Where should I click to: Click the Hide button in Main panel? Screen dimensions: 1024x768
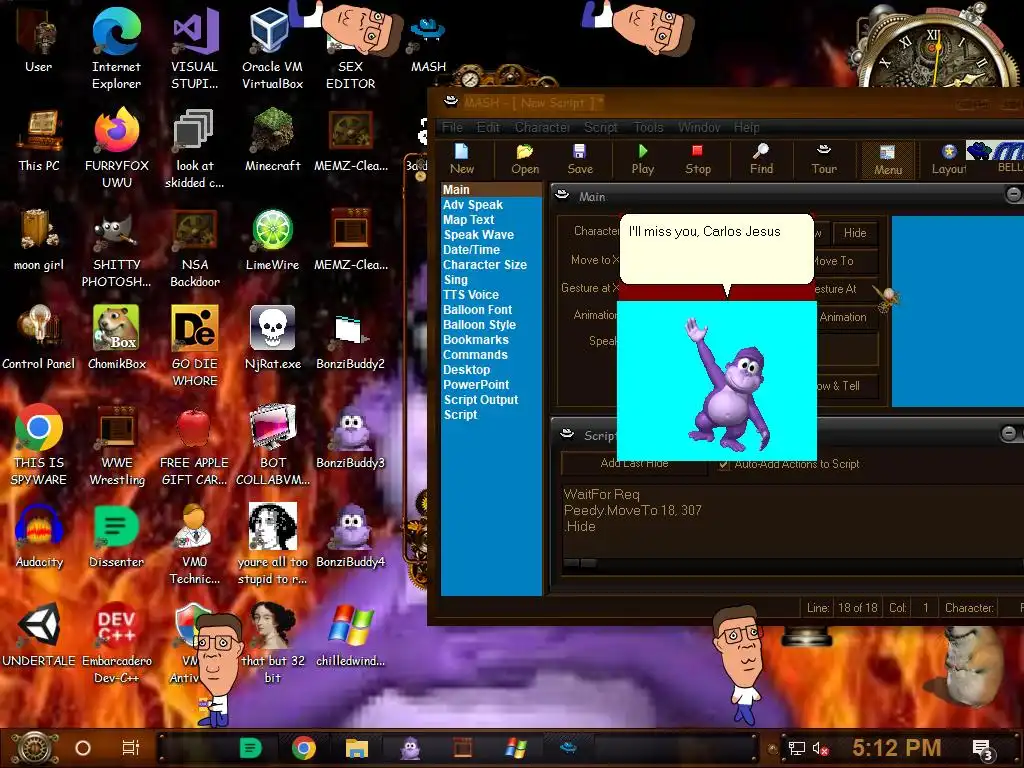[x=854, y=233]
